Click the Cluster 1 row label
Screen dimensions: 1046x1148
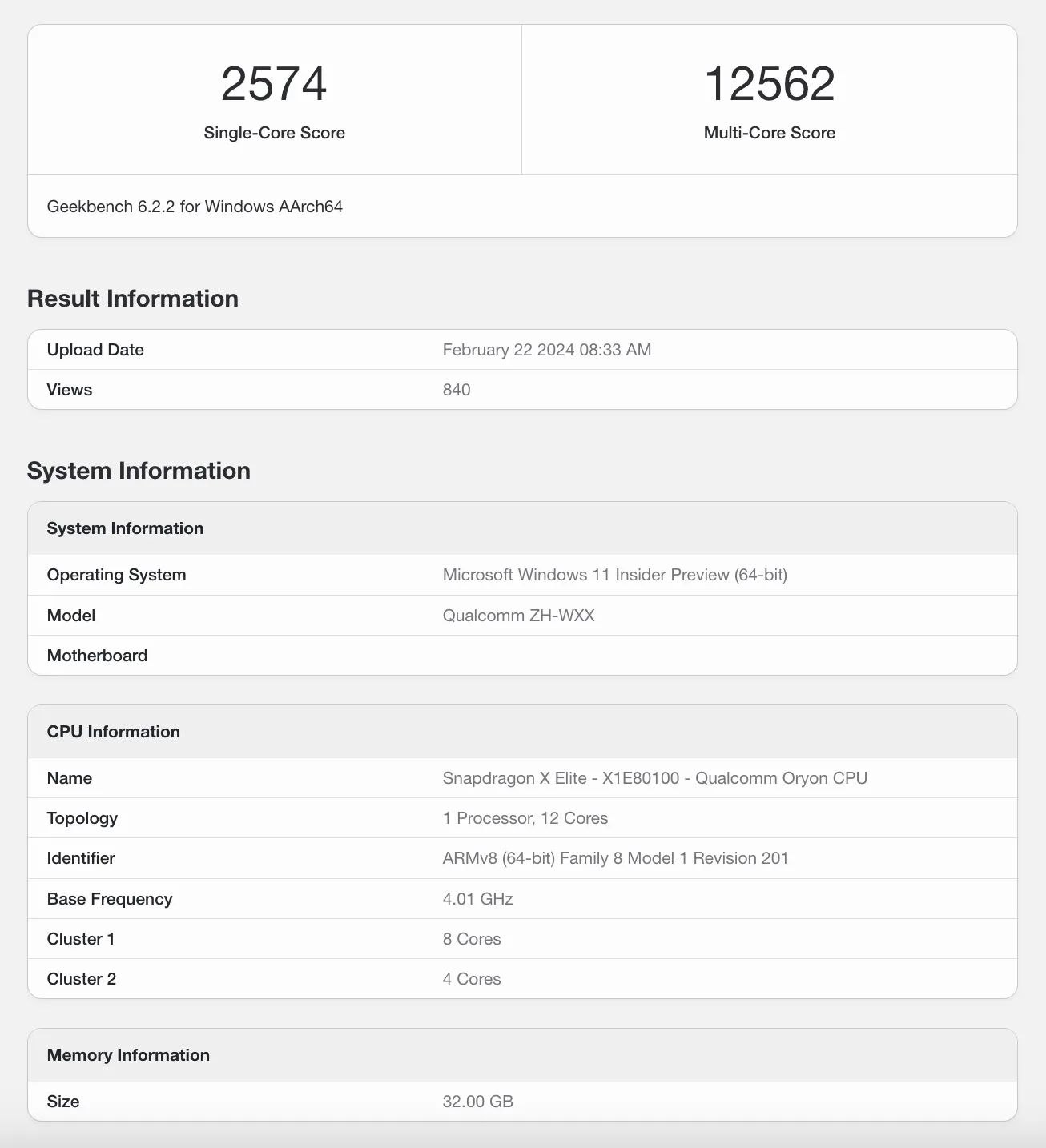coord(81,939)
